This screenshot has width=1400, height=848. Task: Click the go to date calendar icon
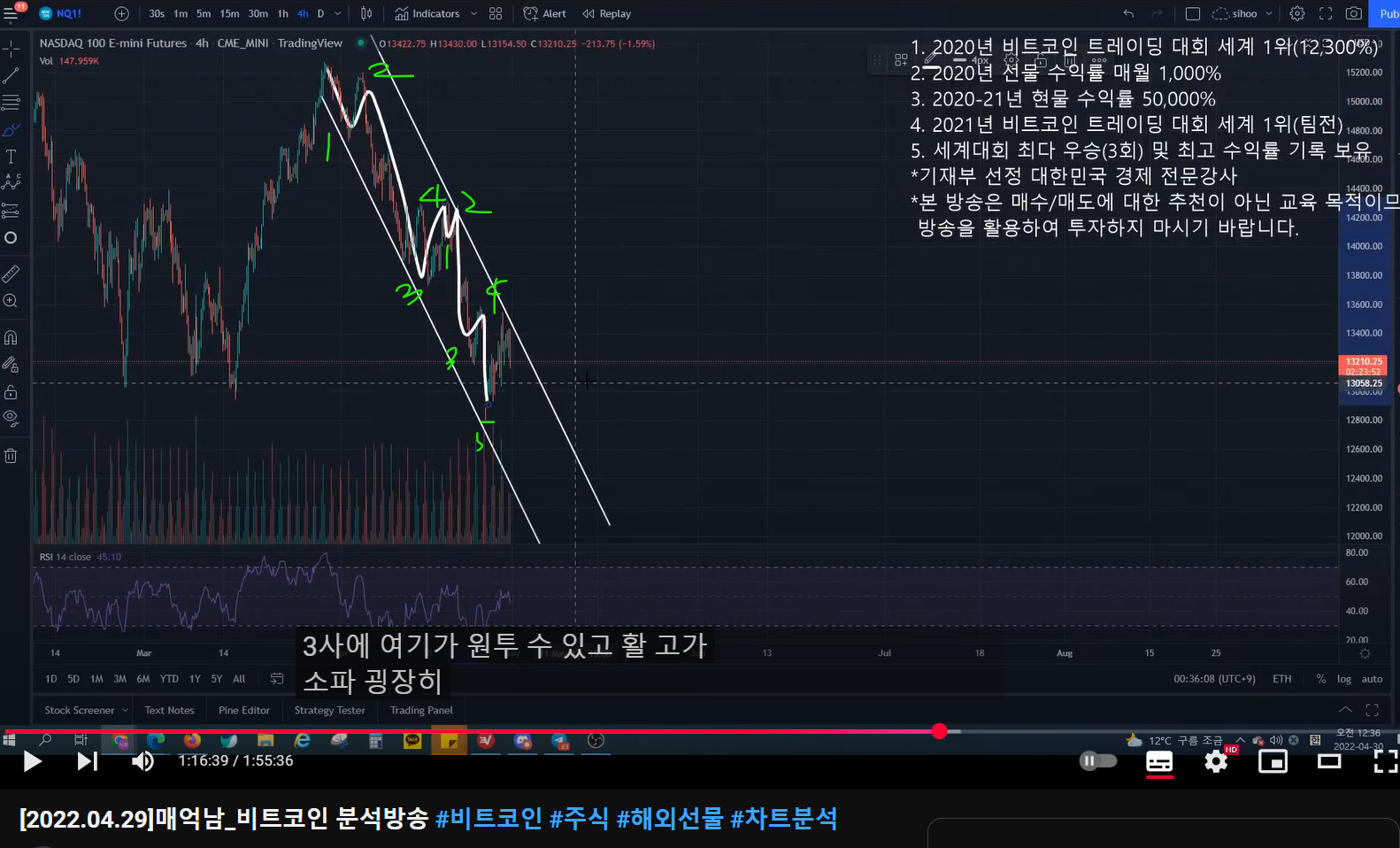click(277, 679)
